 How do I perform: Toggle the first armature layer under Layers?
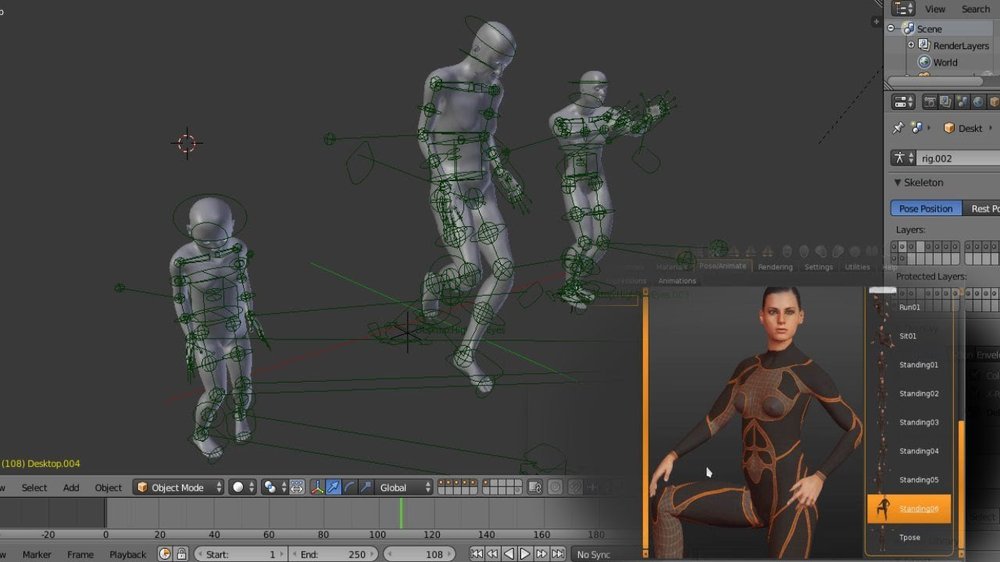pyautogui.click(x=895, y=246)
